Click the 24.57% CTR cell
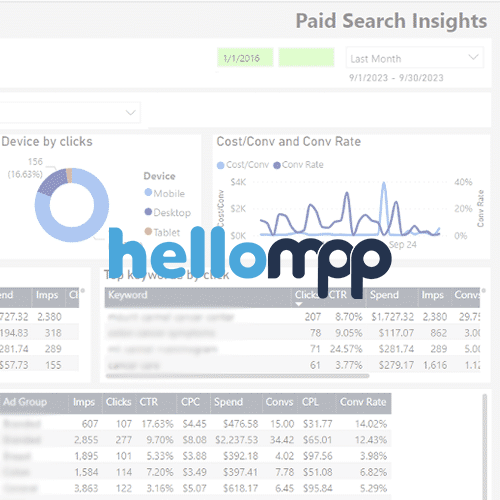Image resolution: width=500 pixels, height=500 pixels. [346, 349]
